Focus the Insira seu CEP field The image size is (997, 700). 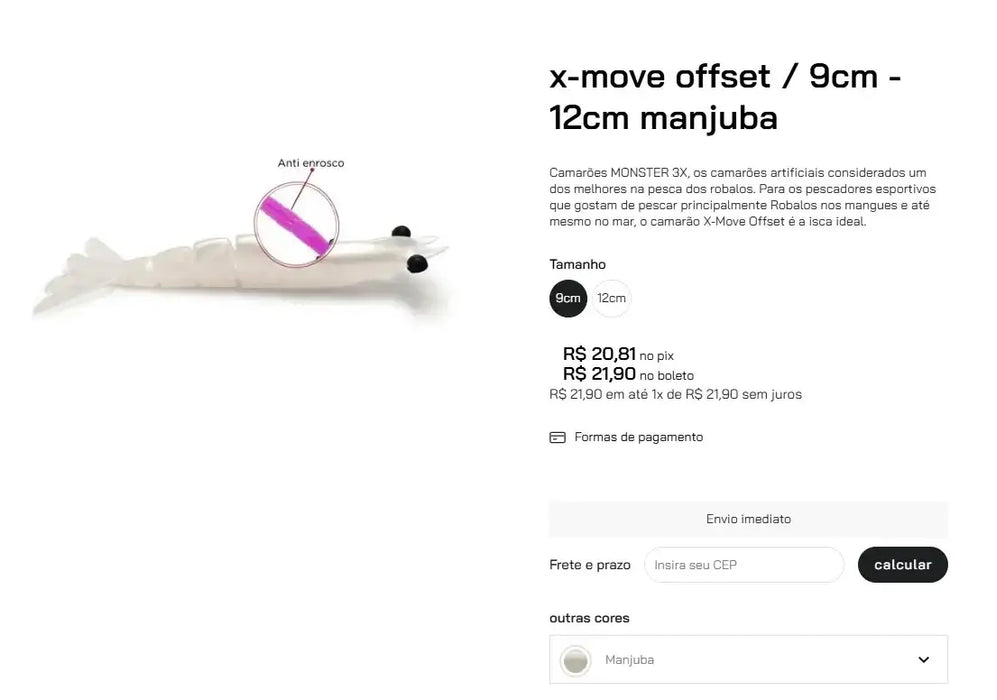coord(744,565)
